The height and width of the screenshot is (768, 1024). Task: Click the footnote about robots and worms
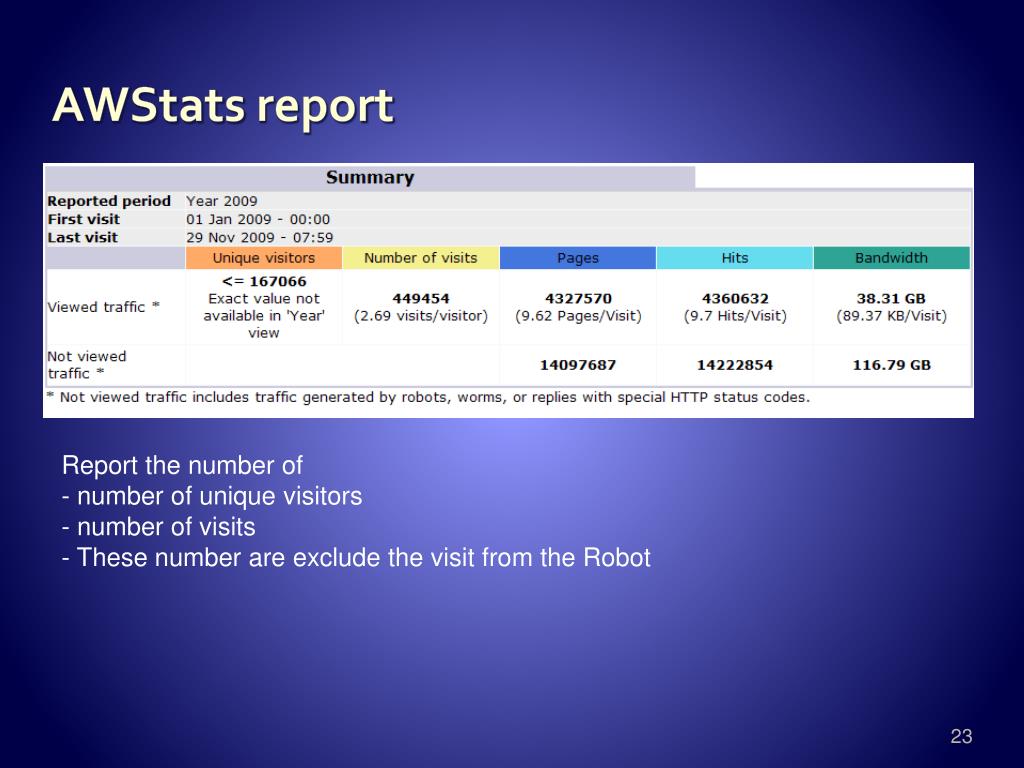tap(428, 397)
